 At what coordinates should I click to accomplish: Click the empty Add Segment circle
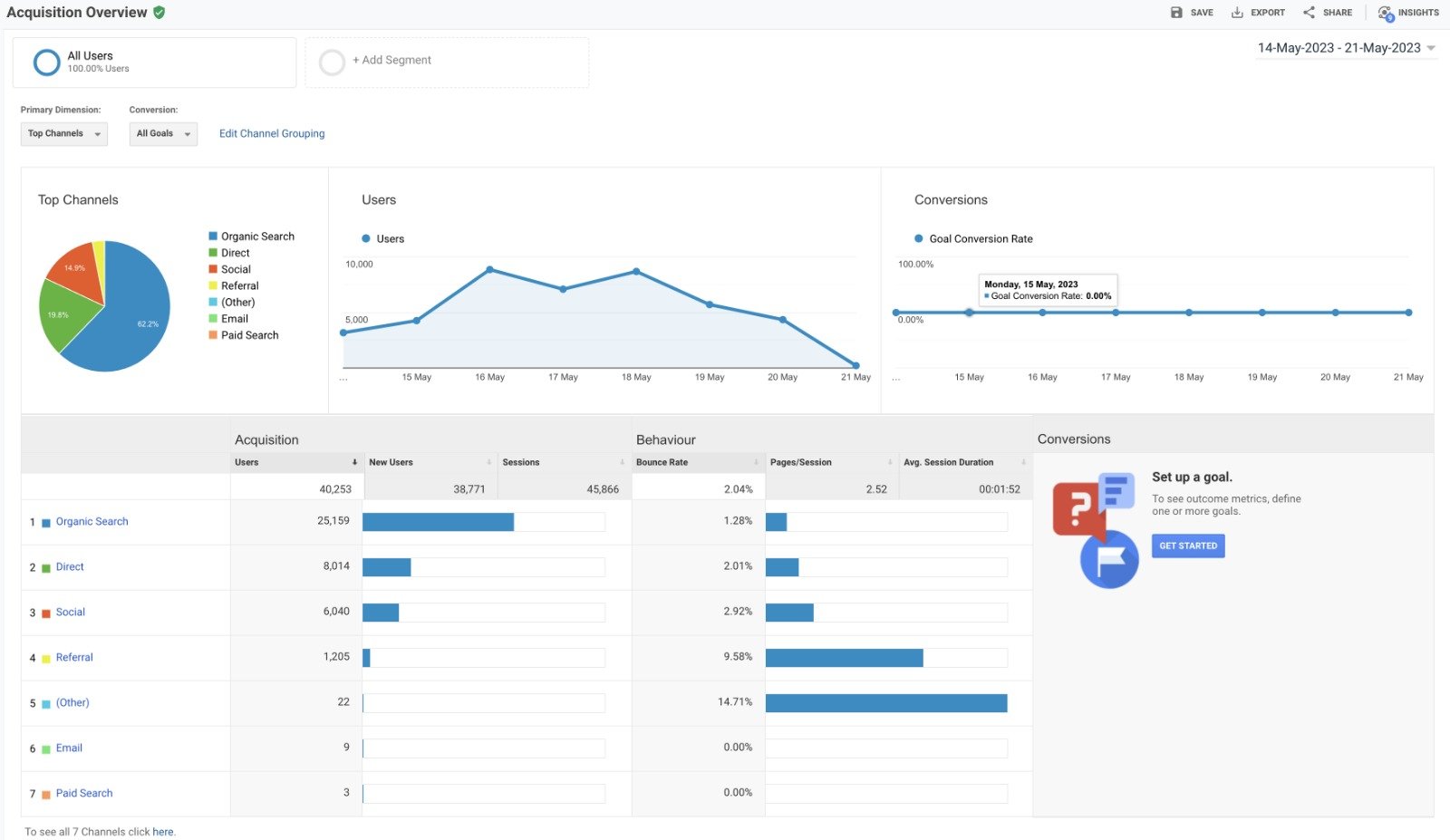coord(333,63)
